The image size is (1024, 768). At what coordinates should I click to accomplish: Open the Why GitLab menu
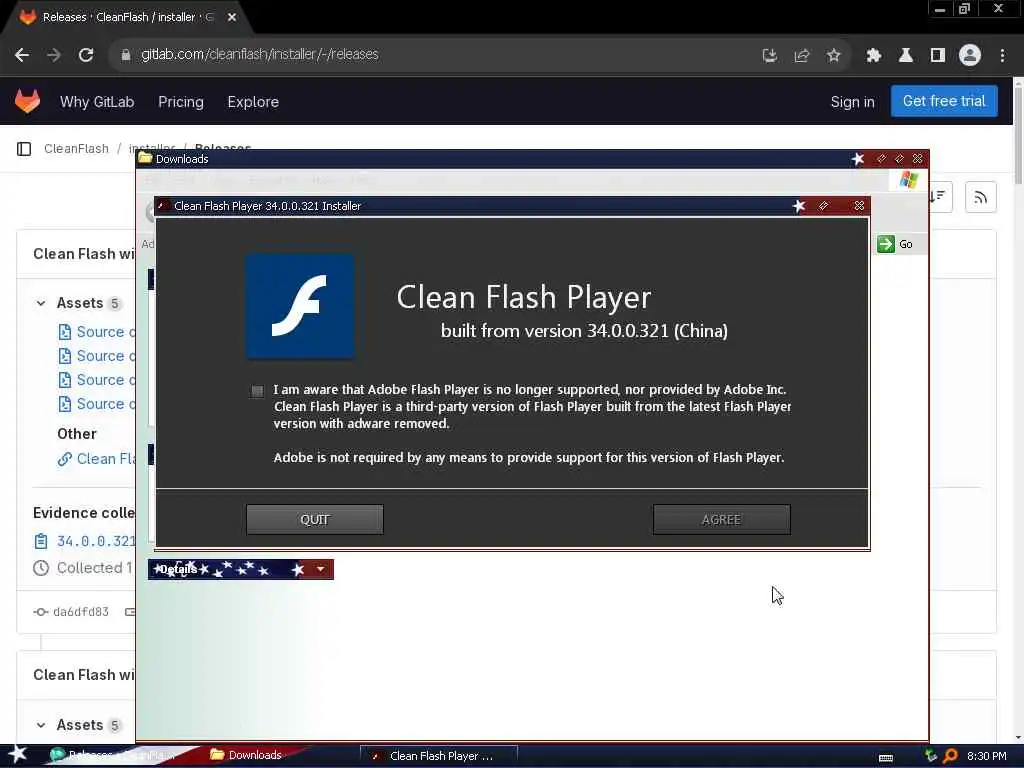pos(97,102)
